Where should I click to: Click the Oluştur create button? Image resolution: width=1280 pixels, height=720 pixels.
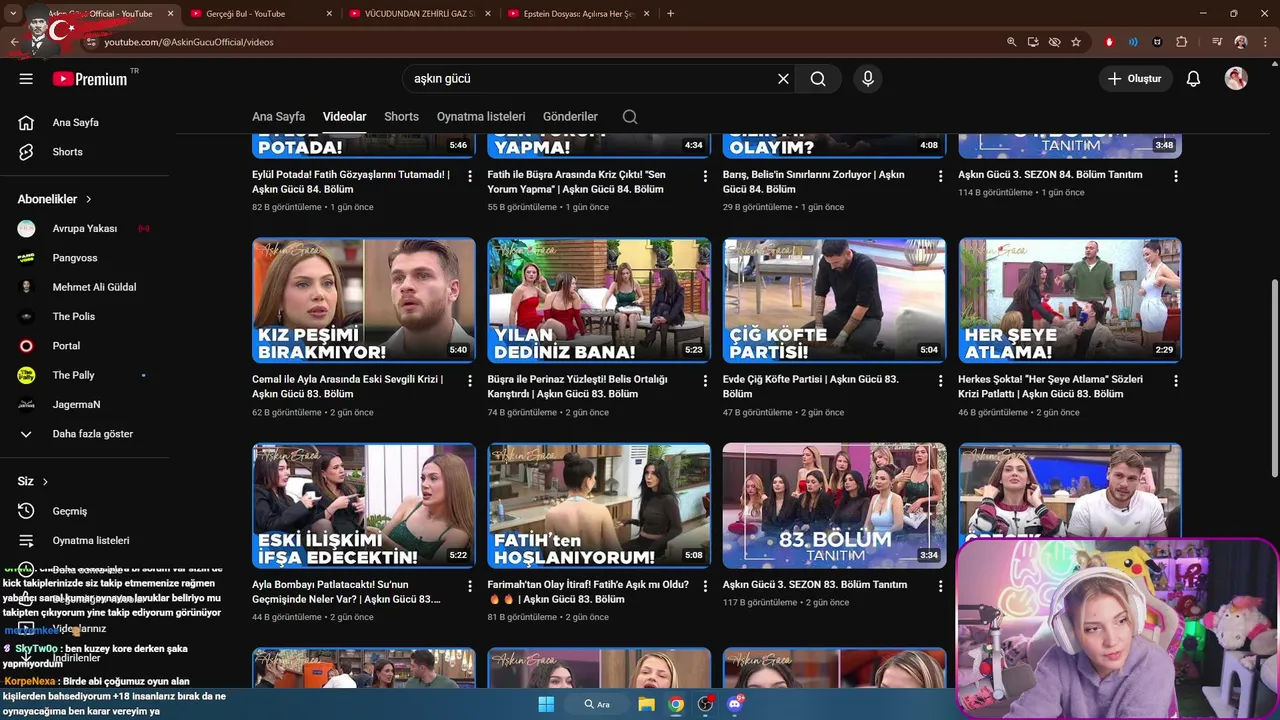[1135, 79]
